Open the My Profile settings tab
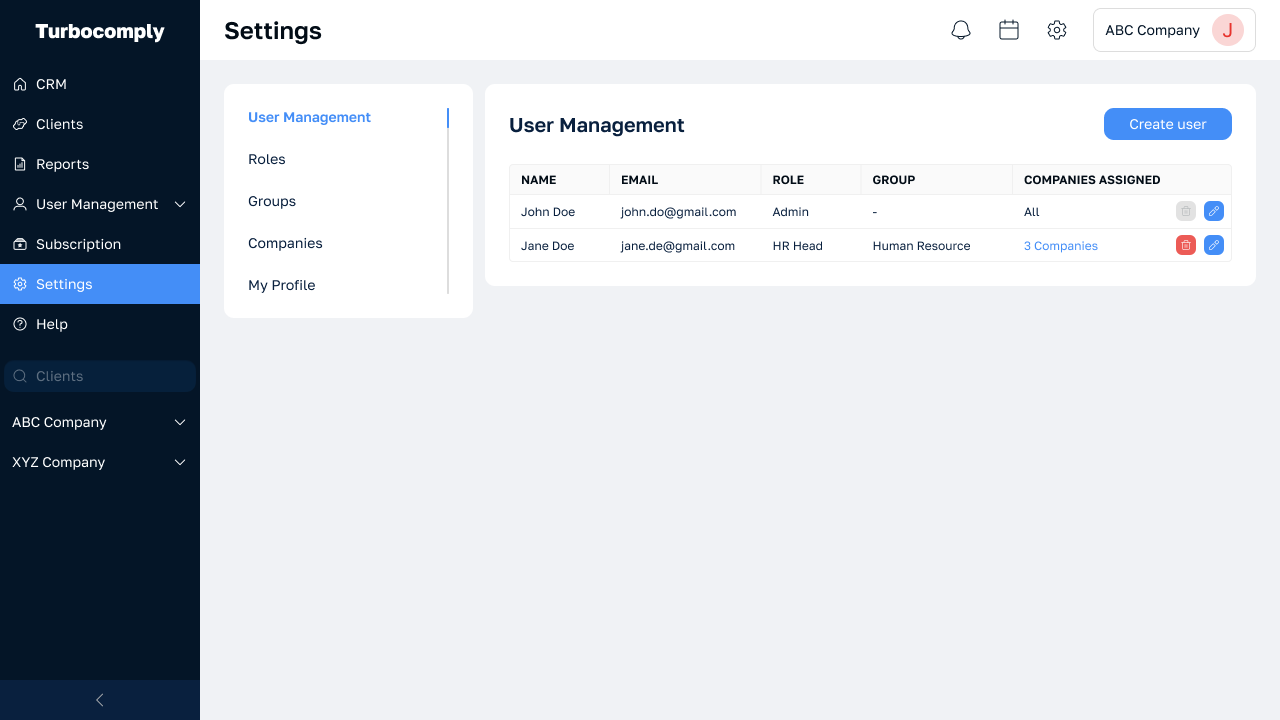The height and width of the screenshot is (720, 1280). pos(282,285)
